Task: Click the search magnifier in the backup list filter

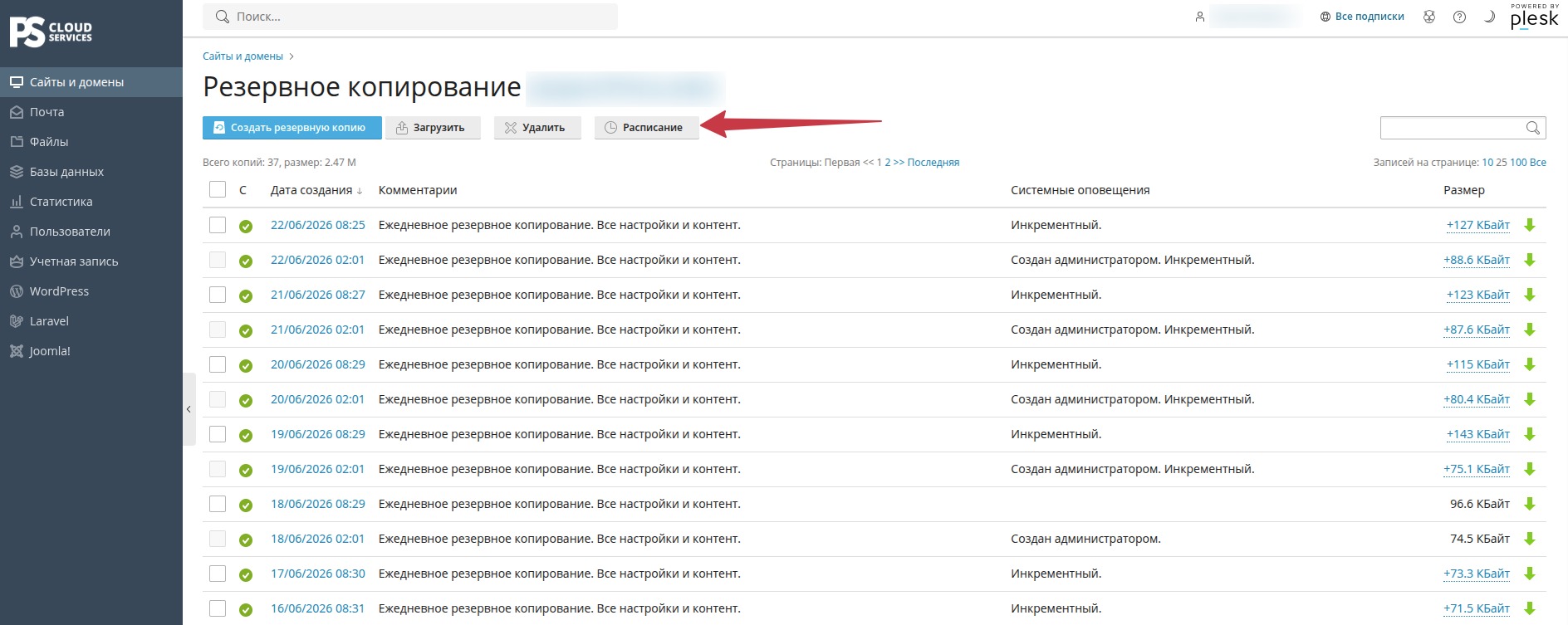Action: click(1533, 128)
